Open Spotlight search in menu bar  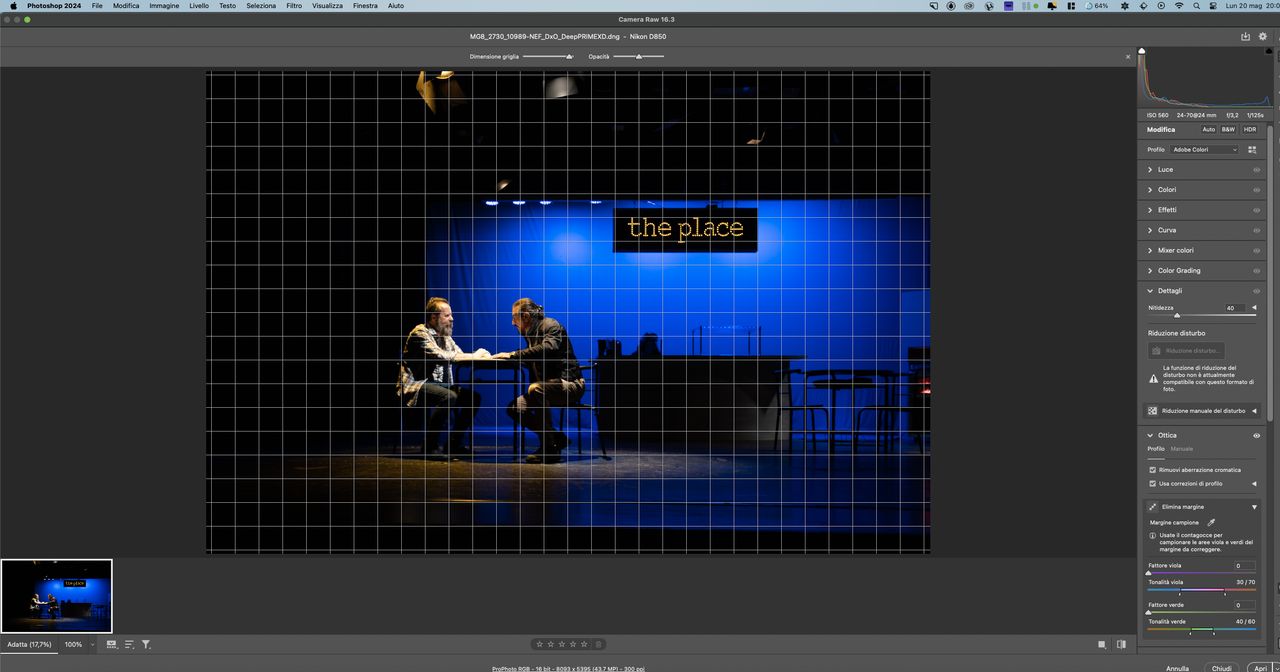click(1196, 6)
